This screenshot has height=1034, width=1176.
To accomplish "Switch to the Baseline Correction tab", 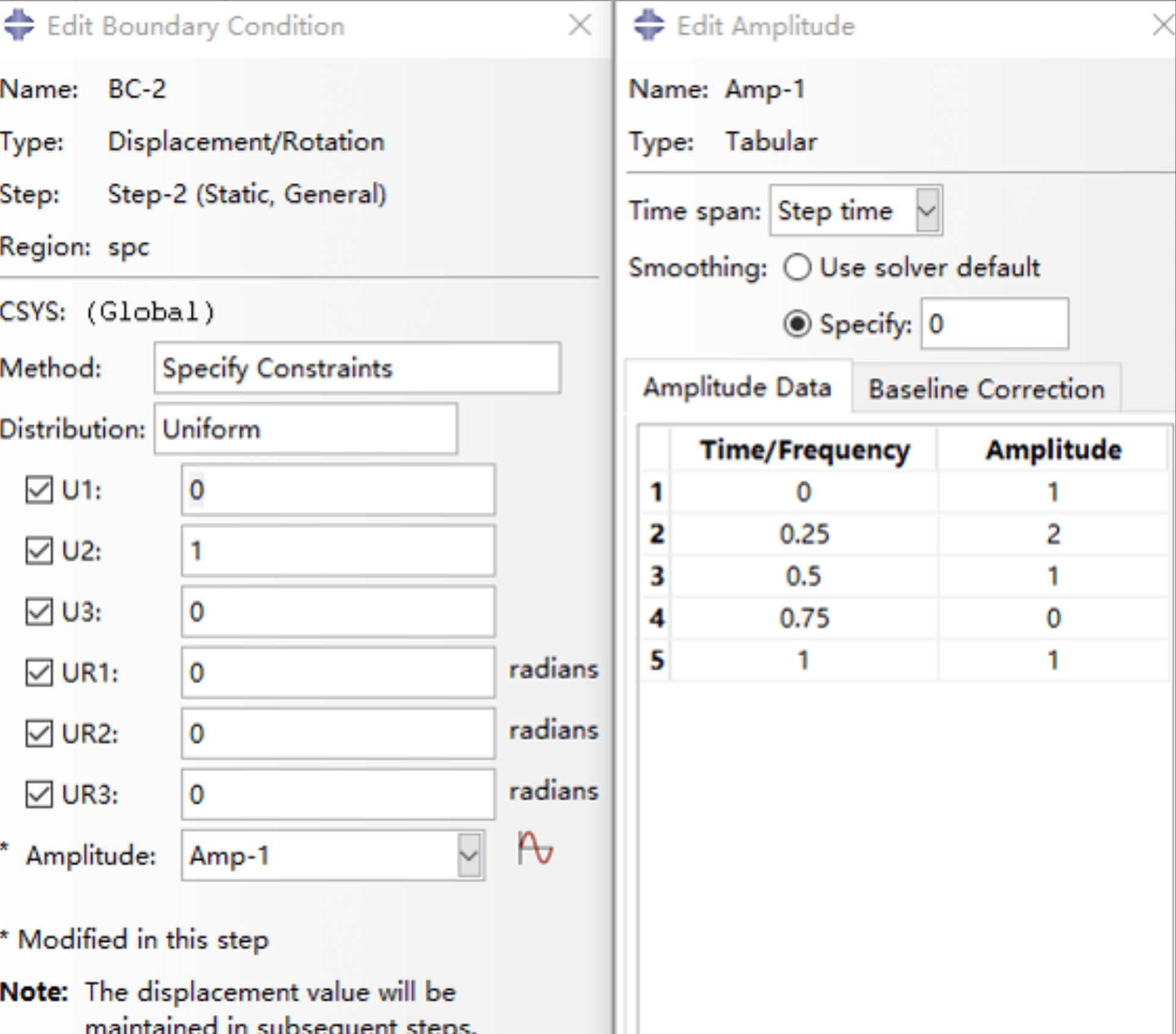I will point(986,389).
